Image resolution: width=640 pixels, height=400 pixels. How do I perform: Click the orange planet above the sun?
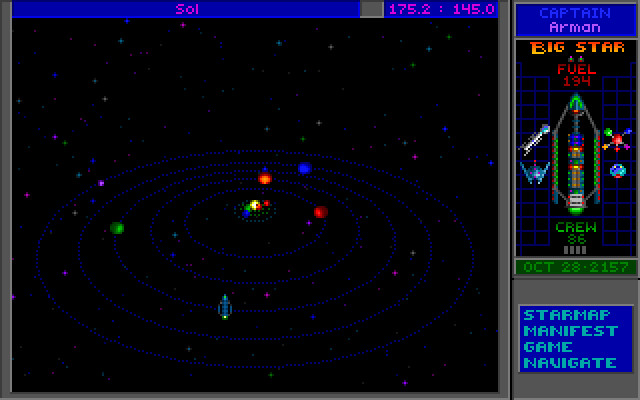coord(264,178)
